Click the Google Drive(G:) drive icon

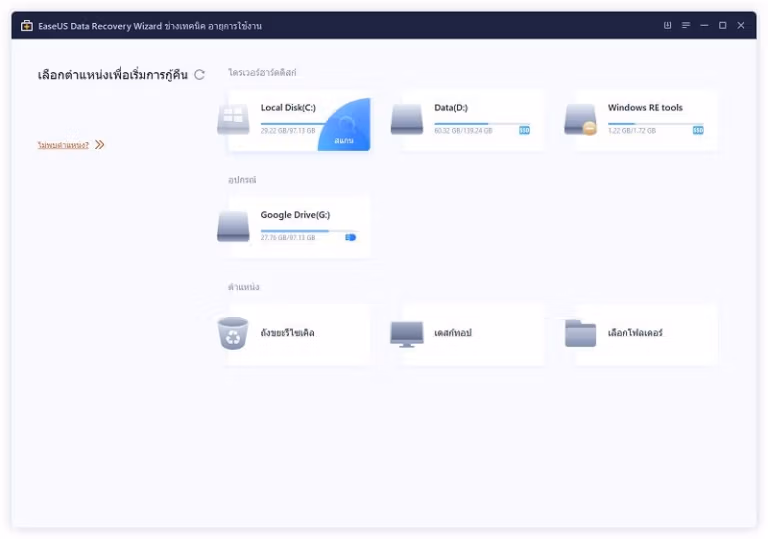(233, 226)
